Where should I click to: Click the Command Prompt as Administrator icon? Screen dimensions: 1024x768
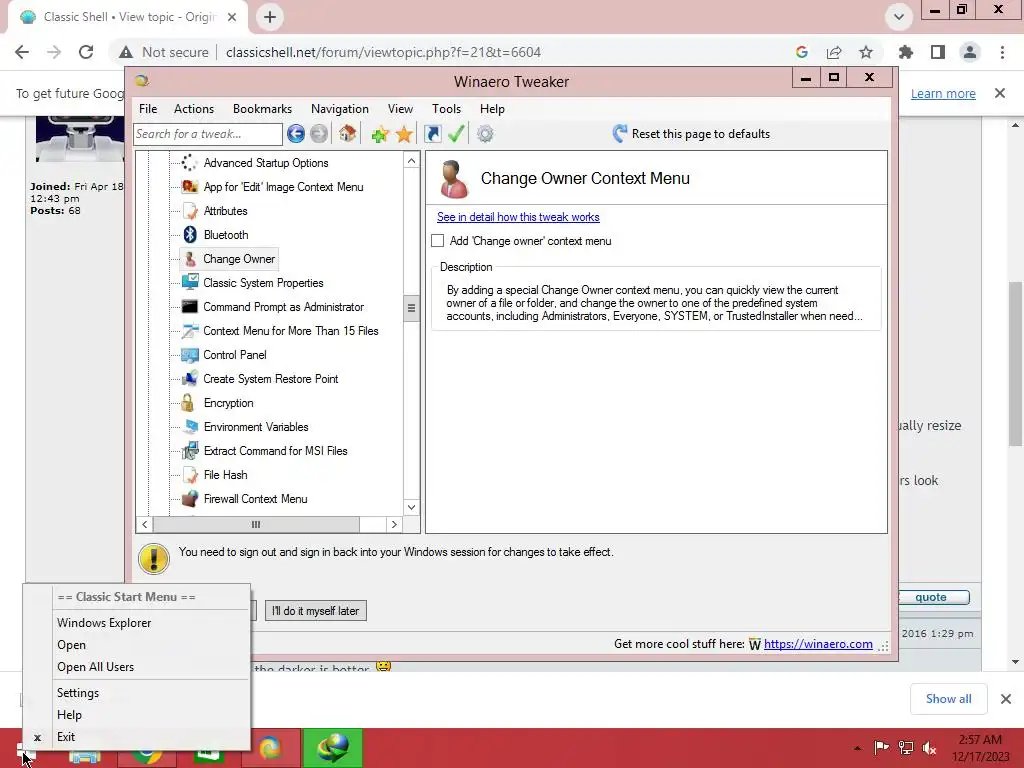click(x=189, y=307)
